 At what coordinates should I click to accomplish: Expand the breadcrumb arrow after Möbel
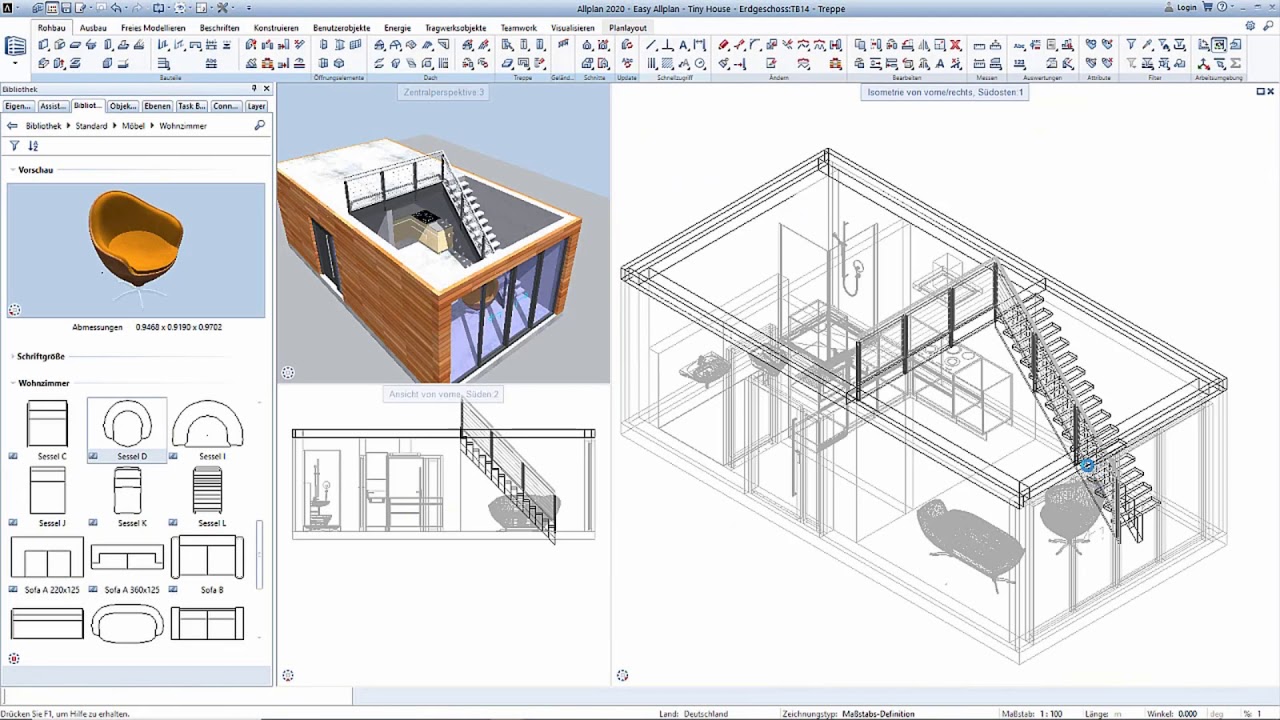coord(153,126)
